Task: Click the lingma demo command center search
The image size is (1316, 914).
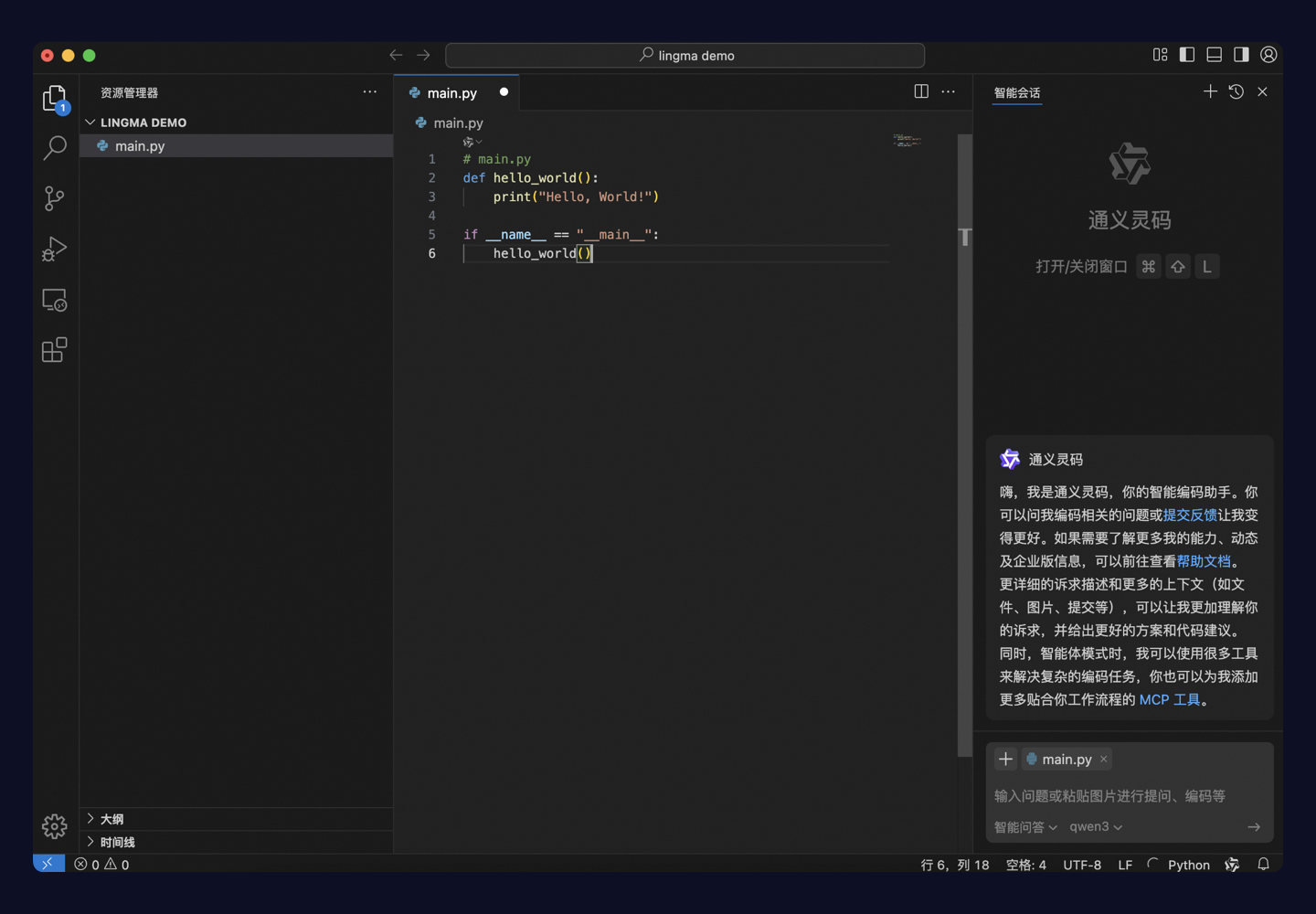Action: [x=685, y=55]
